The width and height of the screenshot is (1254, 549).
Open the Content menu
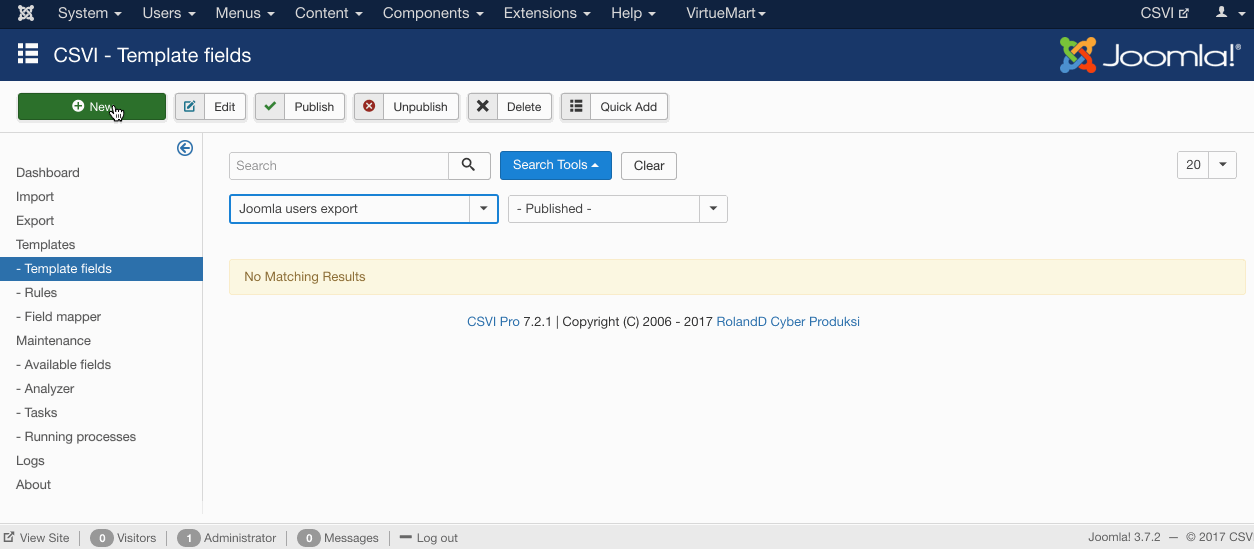click(x=328, y=13)
